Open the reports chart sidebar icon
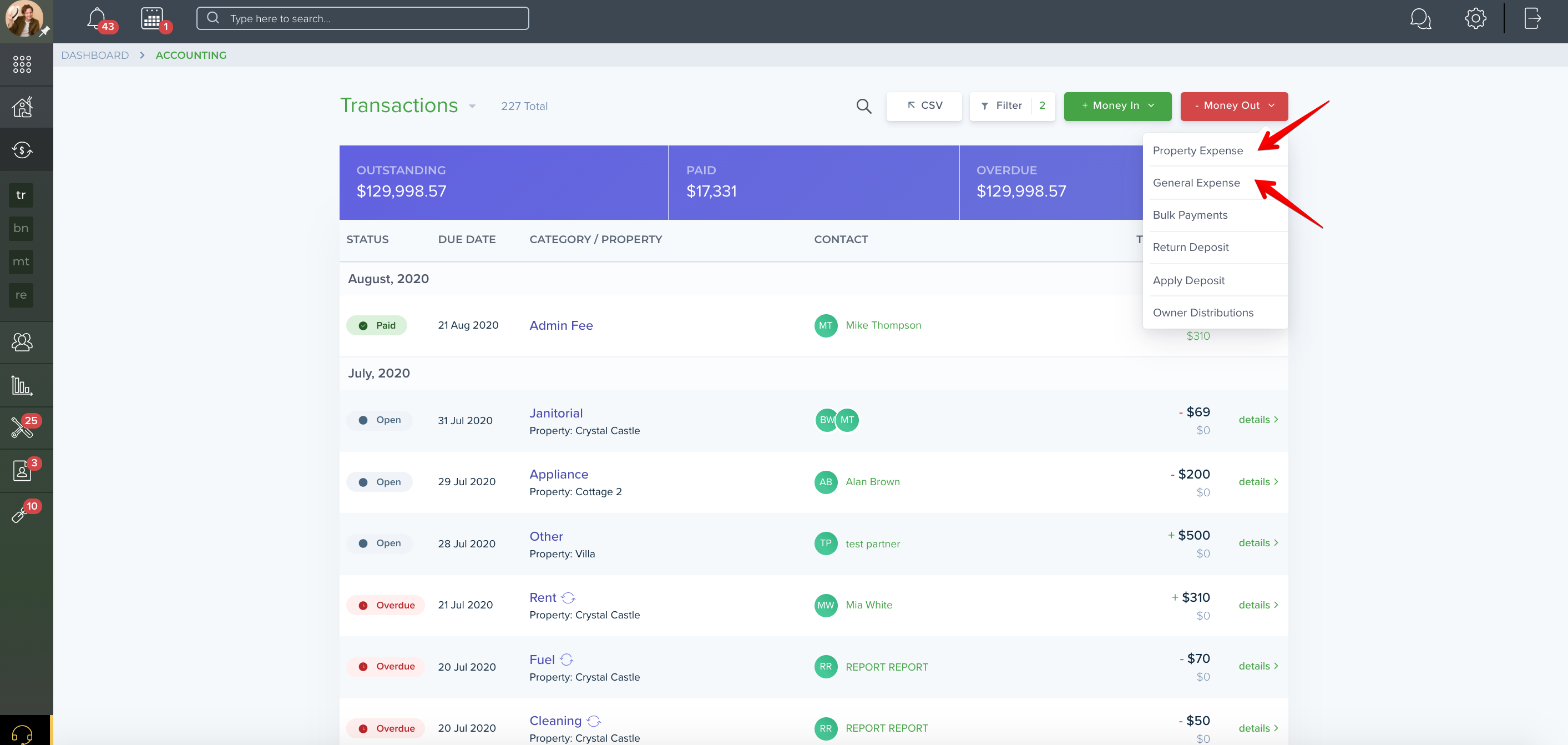1568x745 pixels. pyautogui.click(x=22, y=385)
